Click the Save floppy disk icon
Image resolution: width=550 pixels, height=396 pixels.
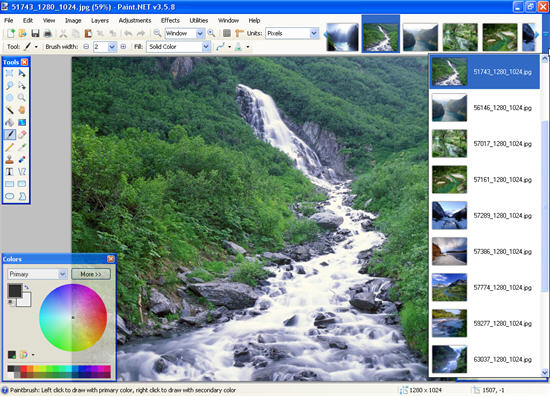click(x=35, y=33)
